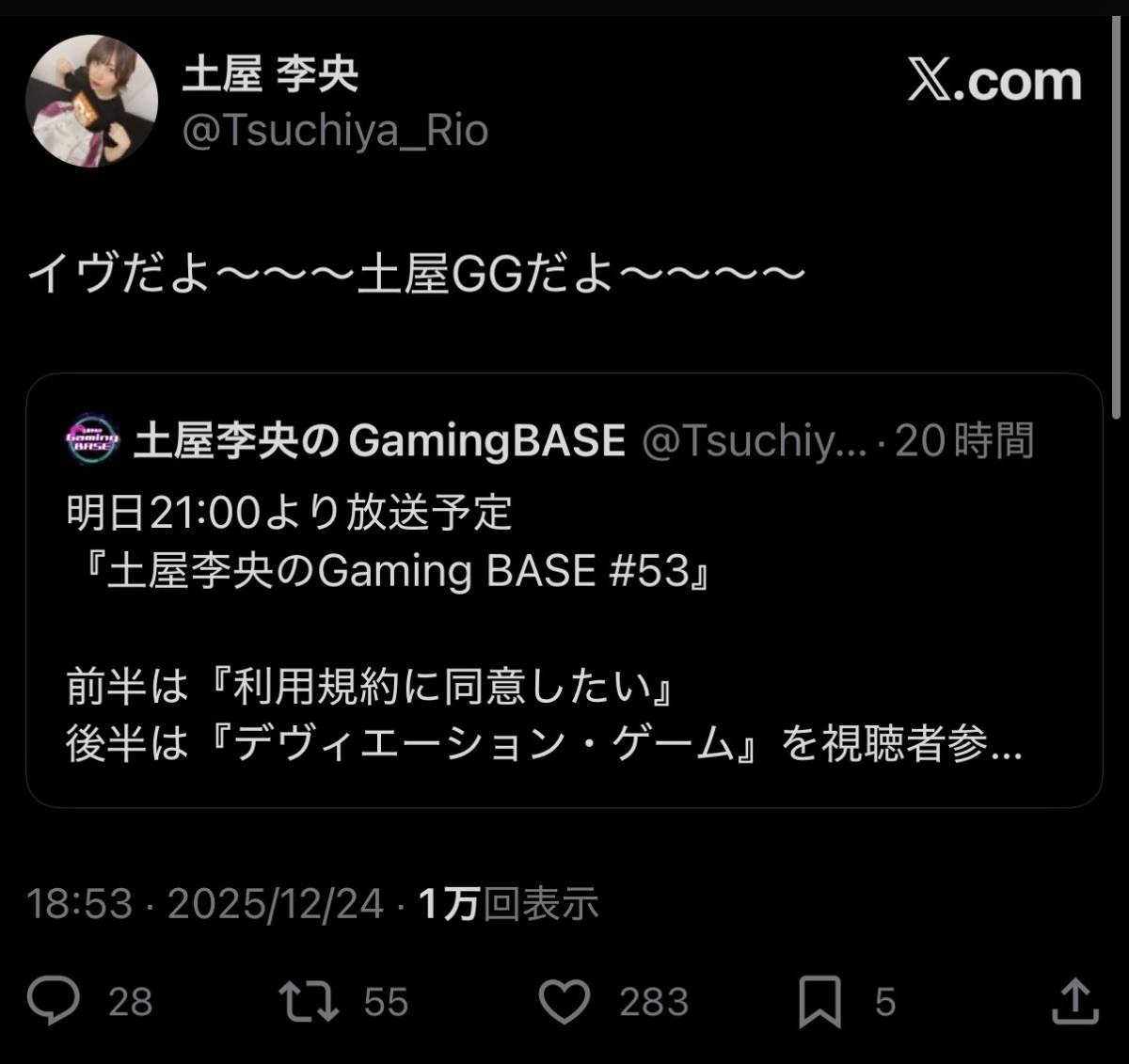1129x1064 pixels.
Task: Open the reply speech bubble icon
Action: click(53, 1001)
